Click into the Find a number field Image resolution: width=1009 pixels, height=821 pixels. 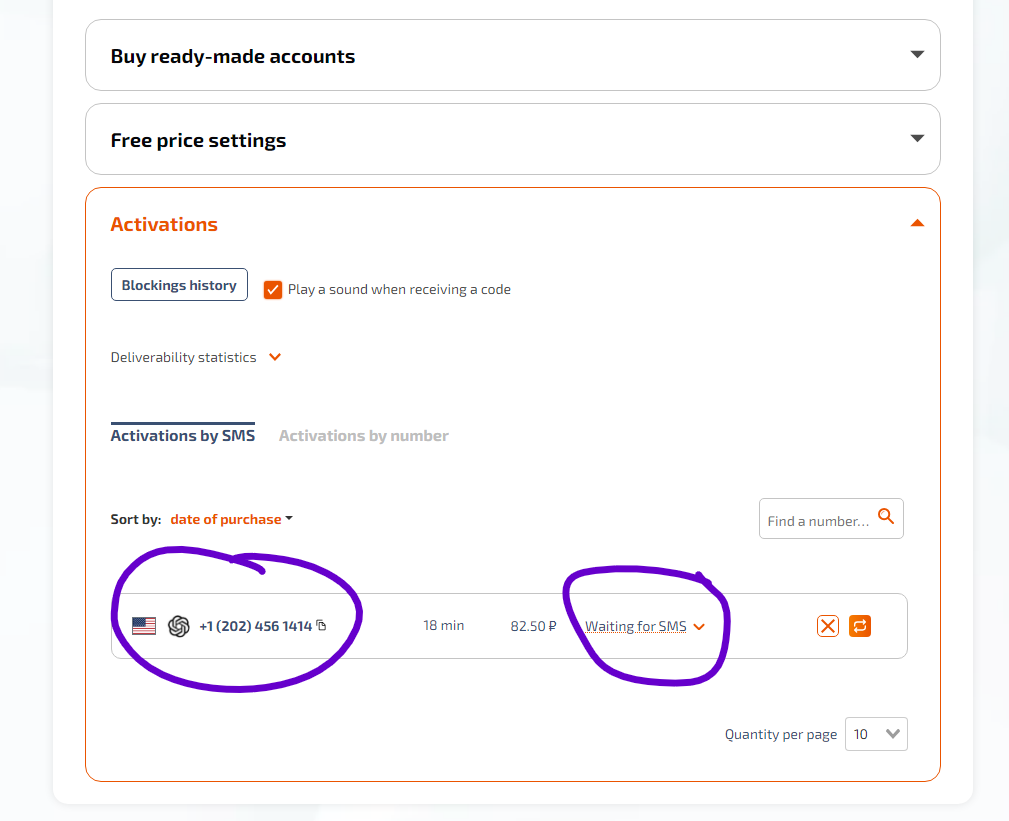(818, 521)
